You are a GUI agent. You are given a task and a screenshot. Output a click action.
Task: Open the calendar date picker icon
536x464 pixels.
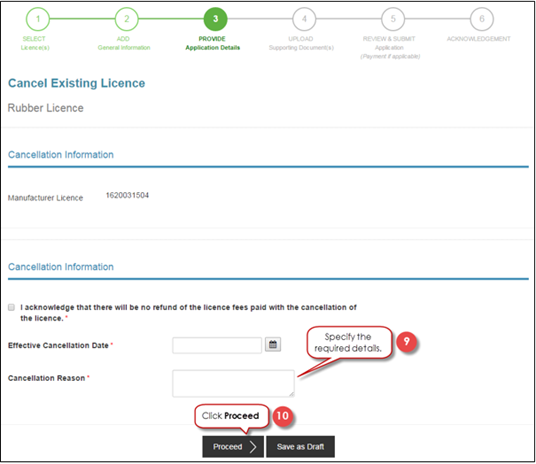[273, 345]
